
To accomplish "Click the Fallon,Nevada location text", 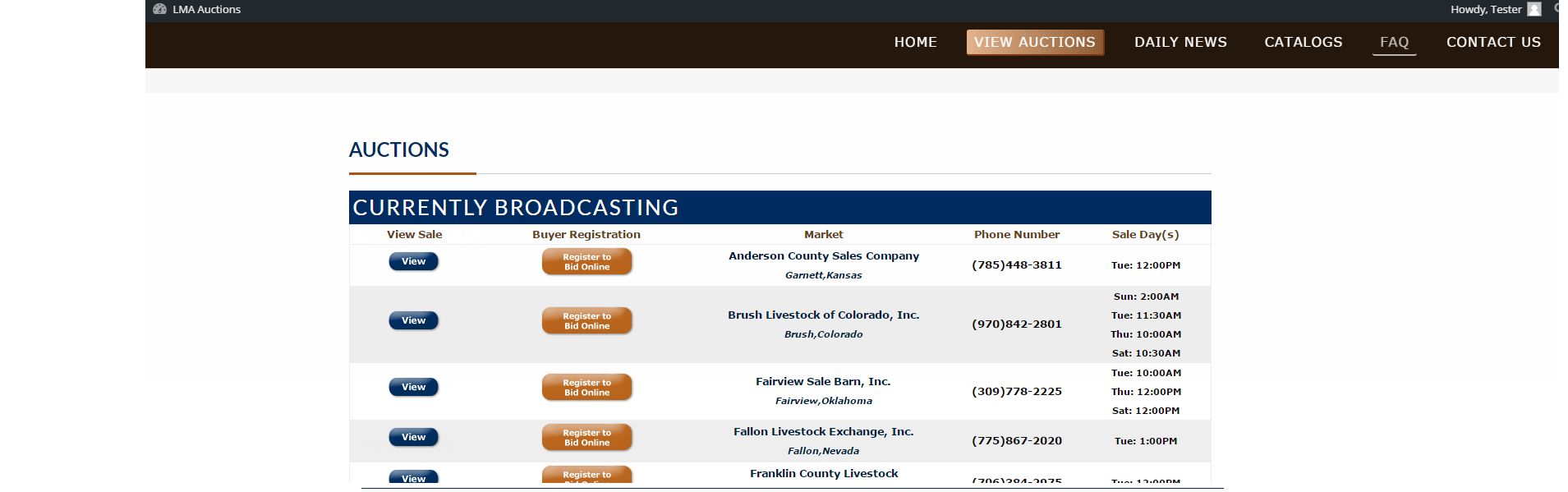I will click(823, 451).
